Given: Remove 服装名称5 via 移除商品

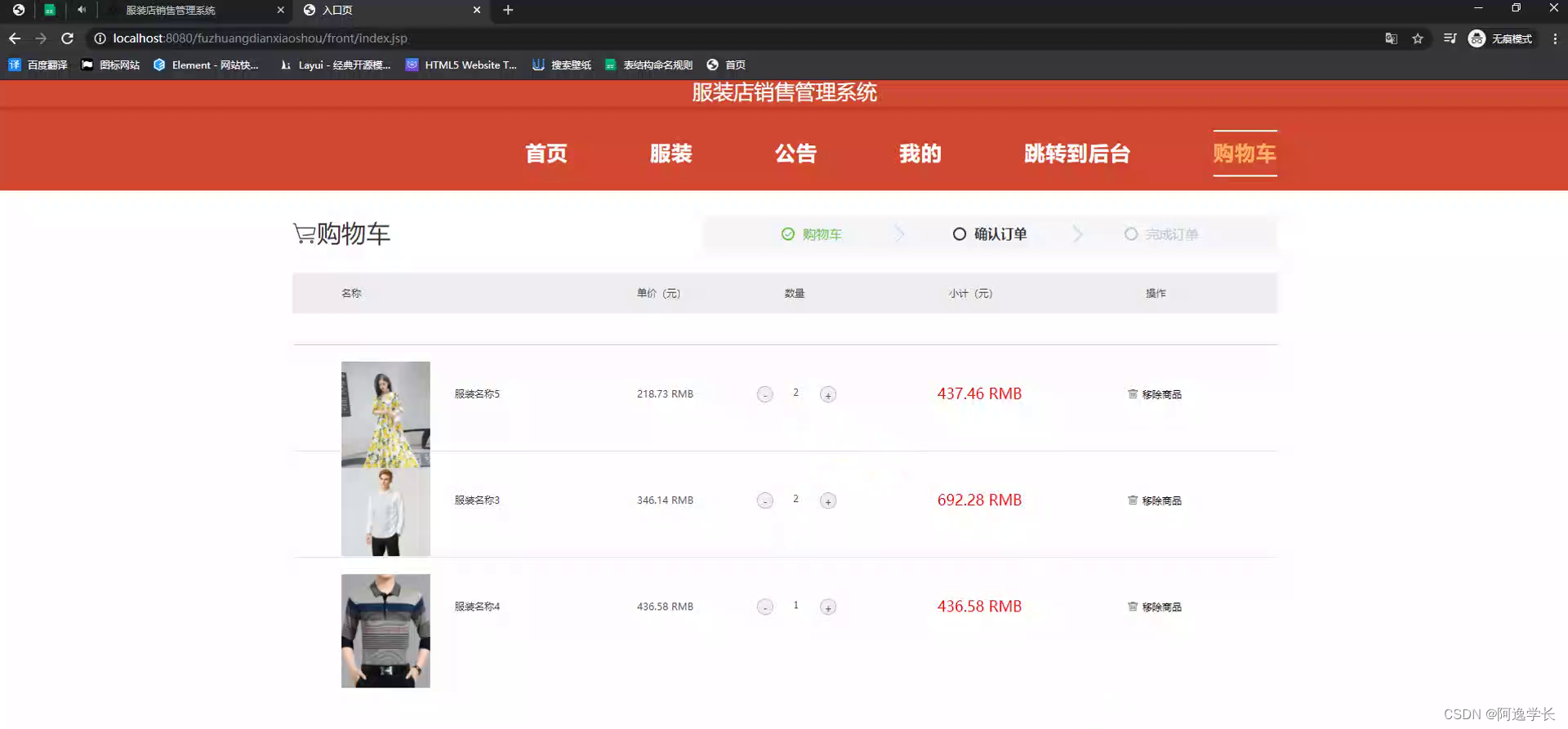Looking at the screenshot, I should [1155, 394].
